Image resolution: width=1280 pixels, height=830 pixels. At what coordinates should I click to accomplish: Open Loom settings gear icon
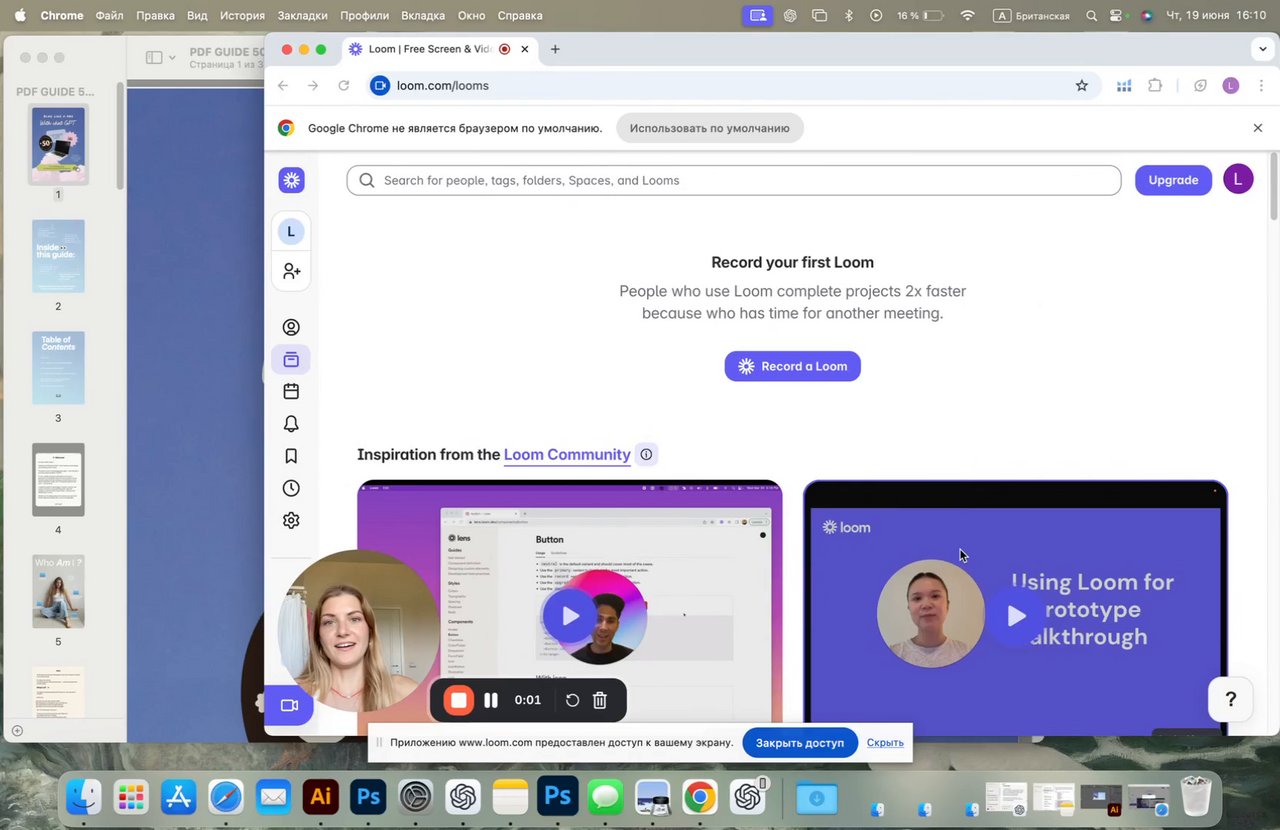[291, 520]
